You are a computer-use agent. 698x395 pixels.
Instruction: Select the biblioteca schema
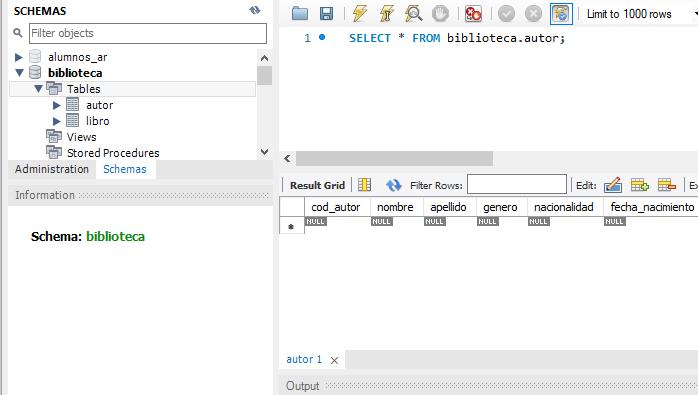click(75, 73)
